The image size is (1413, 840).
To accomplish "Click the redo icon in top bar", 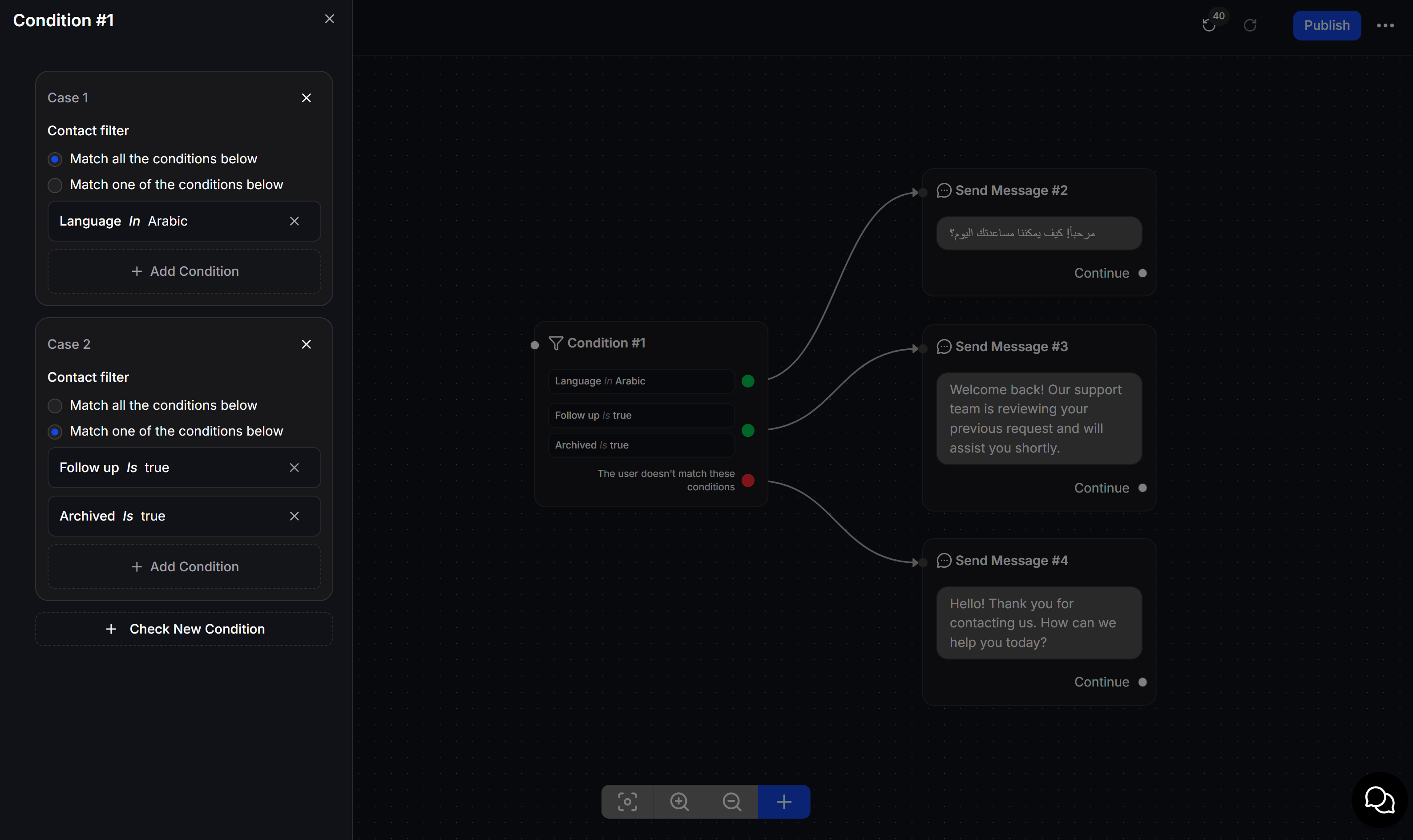I will (x=1249, y=25).
